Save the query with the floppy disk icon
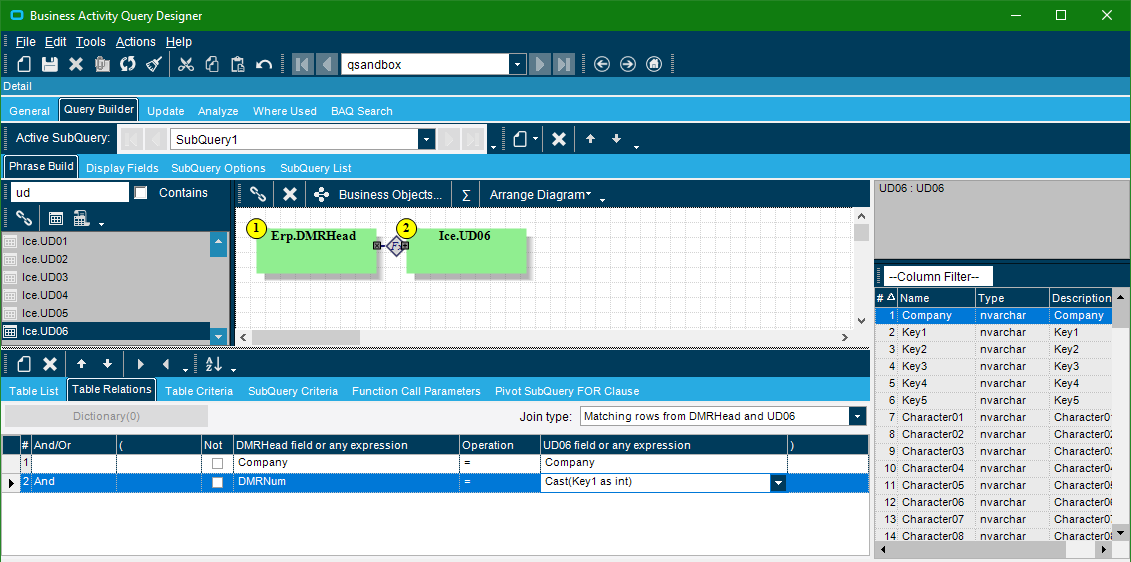The width and height of the screenshot is (1131, 562). click(50, 64)
